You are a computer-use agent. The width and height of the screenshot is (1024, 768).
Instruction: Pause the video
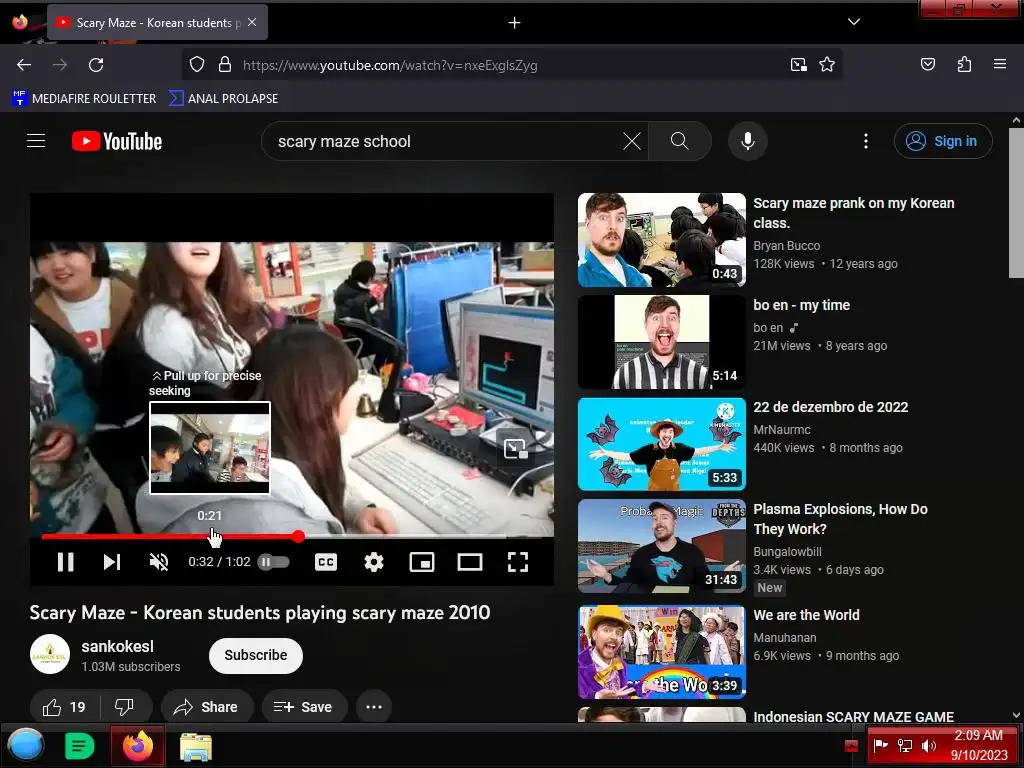point(65,562)
